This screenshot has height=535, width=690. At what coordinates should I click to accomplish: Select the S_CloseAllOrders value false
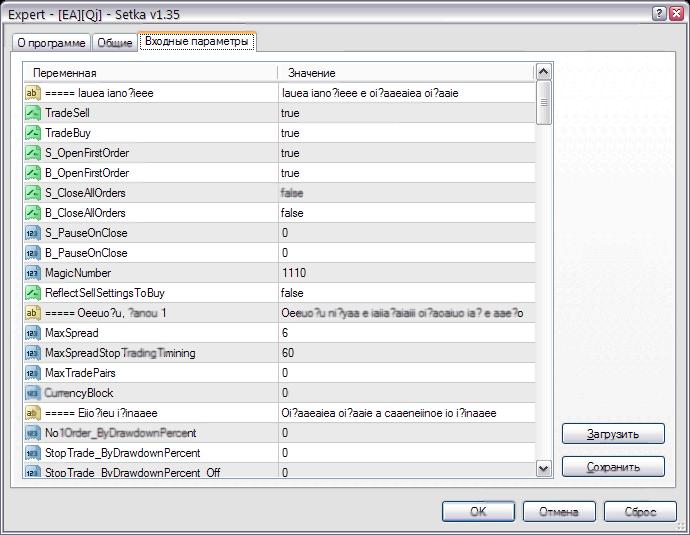coord(292,193)
